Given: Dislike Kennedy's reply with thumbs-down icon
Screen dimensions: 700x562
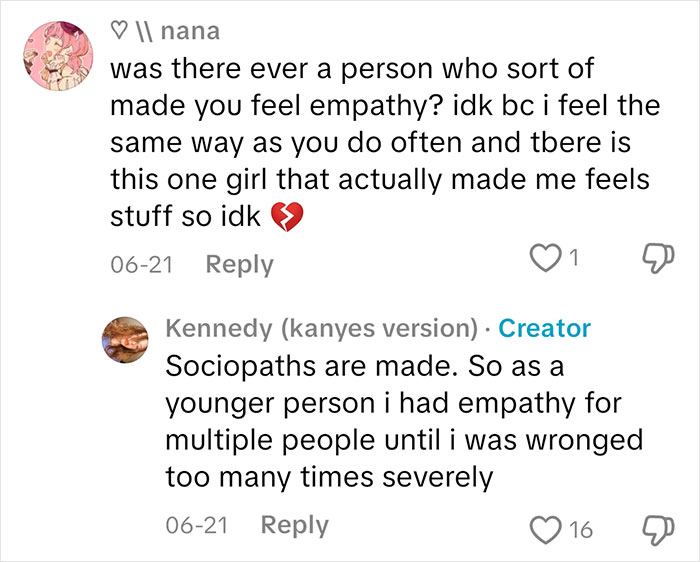Looking at the screenshot, I should [658, 530].
